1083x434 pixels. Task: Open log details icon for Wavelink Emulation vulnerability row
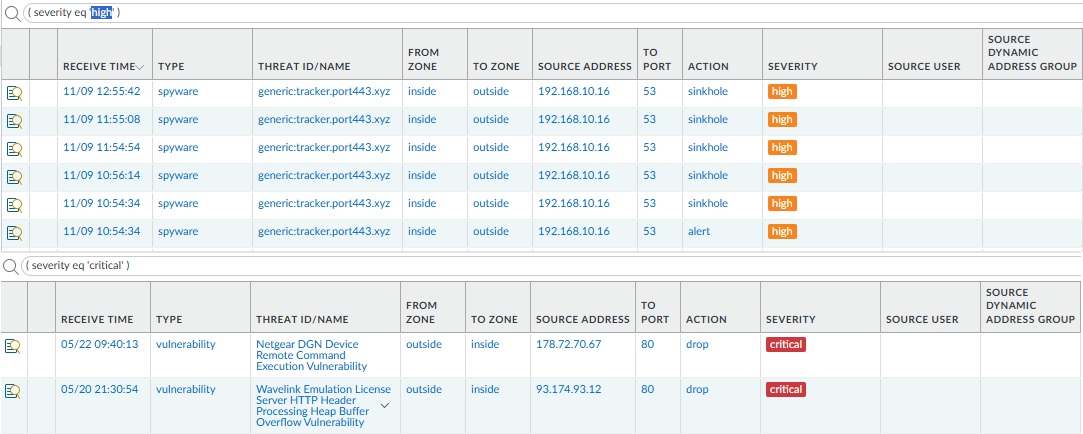[x=15, y=390]
